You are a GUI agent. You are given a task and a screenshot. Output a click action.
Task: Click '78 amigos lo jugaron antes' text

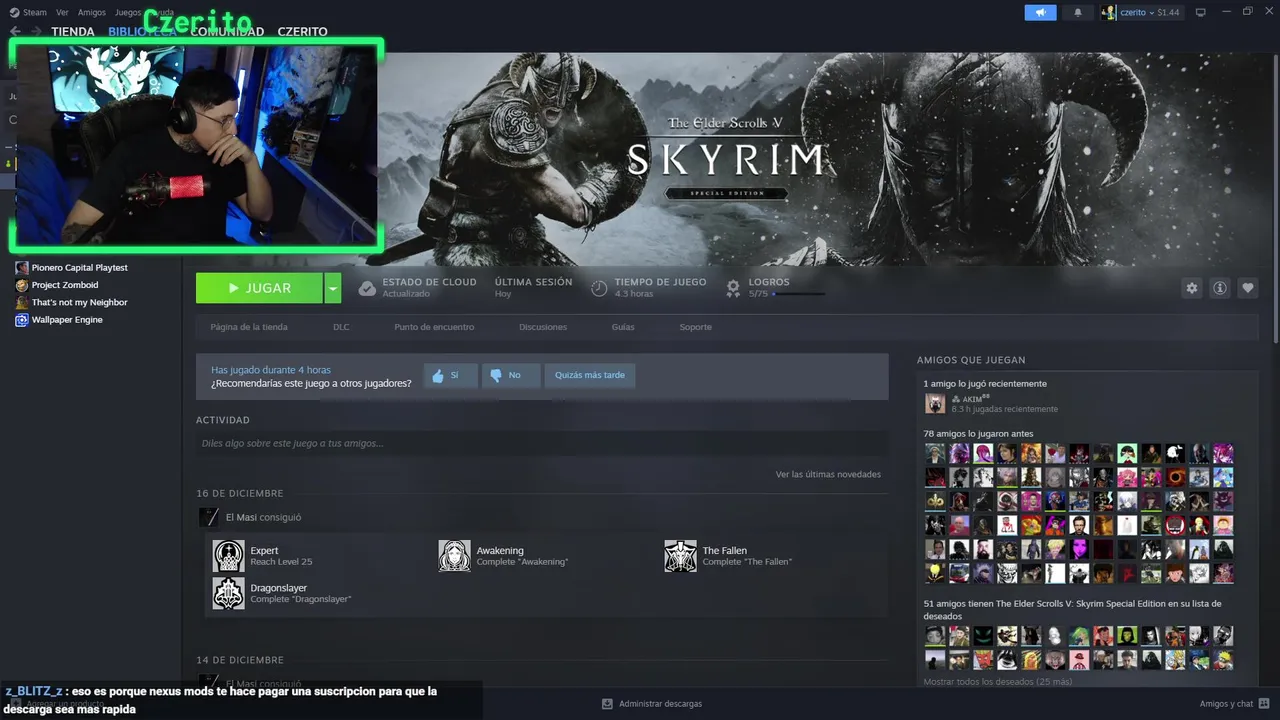(x=978, y=434)
